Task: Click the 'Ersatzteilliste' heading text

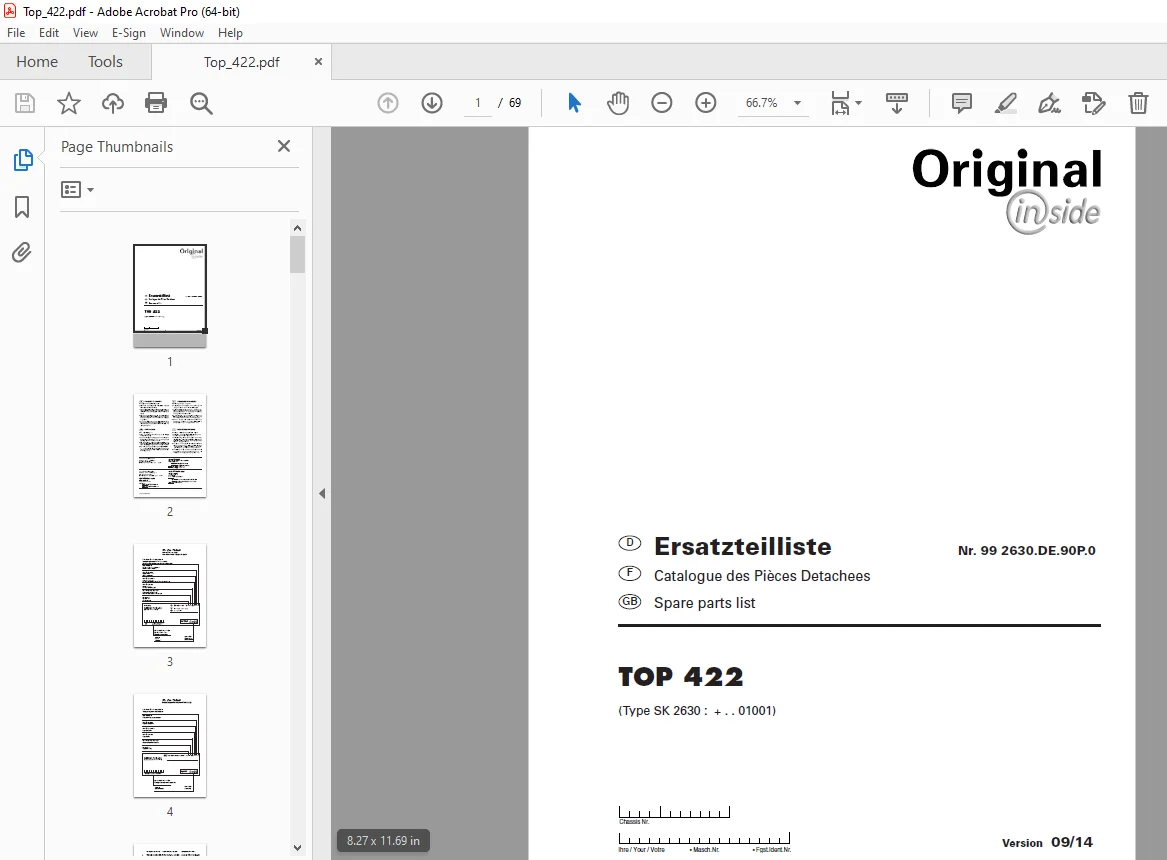Action: click(742, 546)
